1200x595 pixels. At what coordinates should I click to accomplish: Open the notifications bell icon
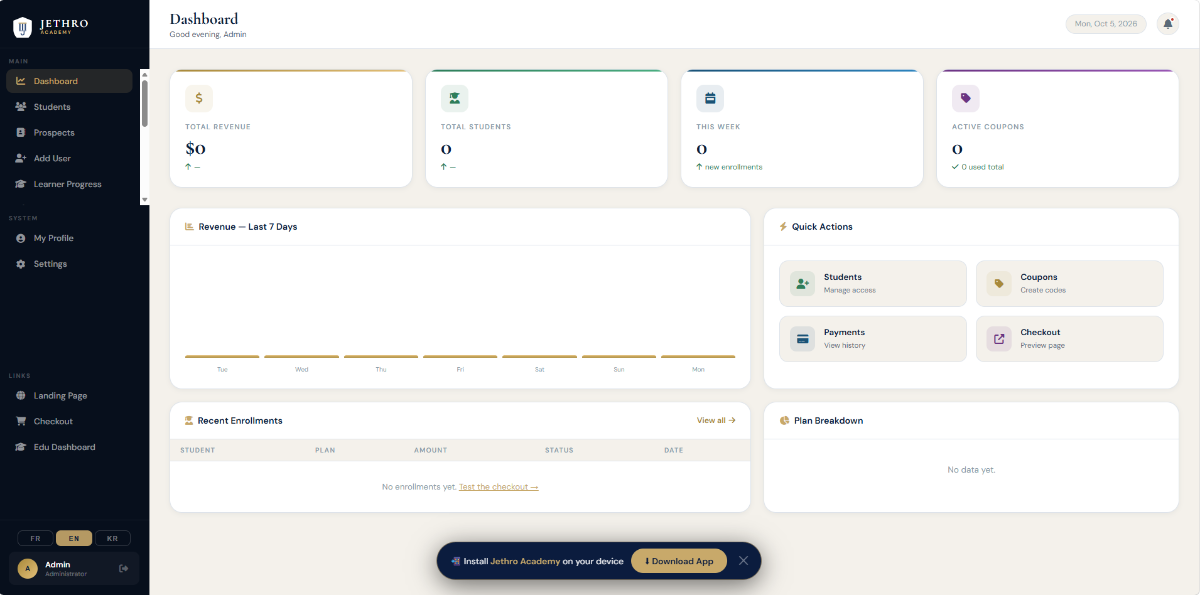(1167, 24)
